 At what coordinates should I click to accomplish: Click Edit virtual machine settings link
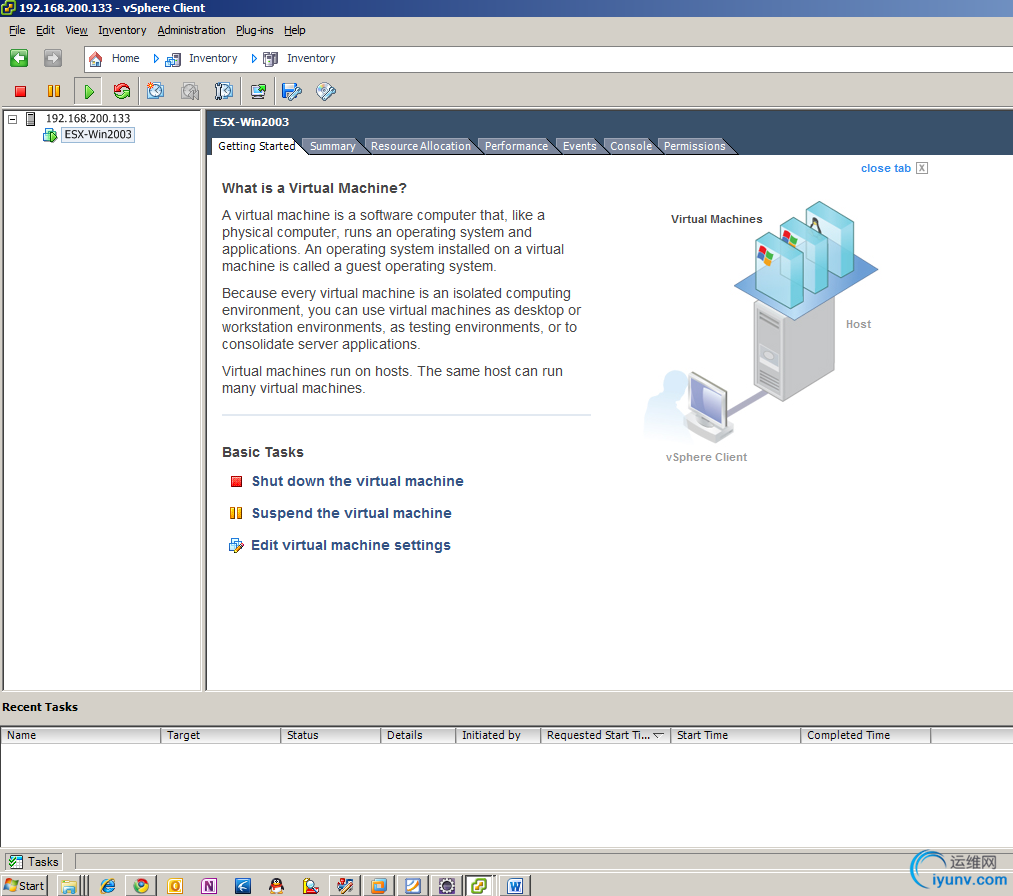pyautogui.click(x=351, y=545)
